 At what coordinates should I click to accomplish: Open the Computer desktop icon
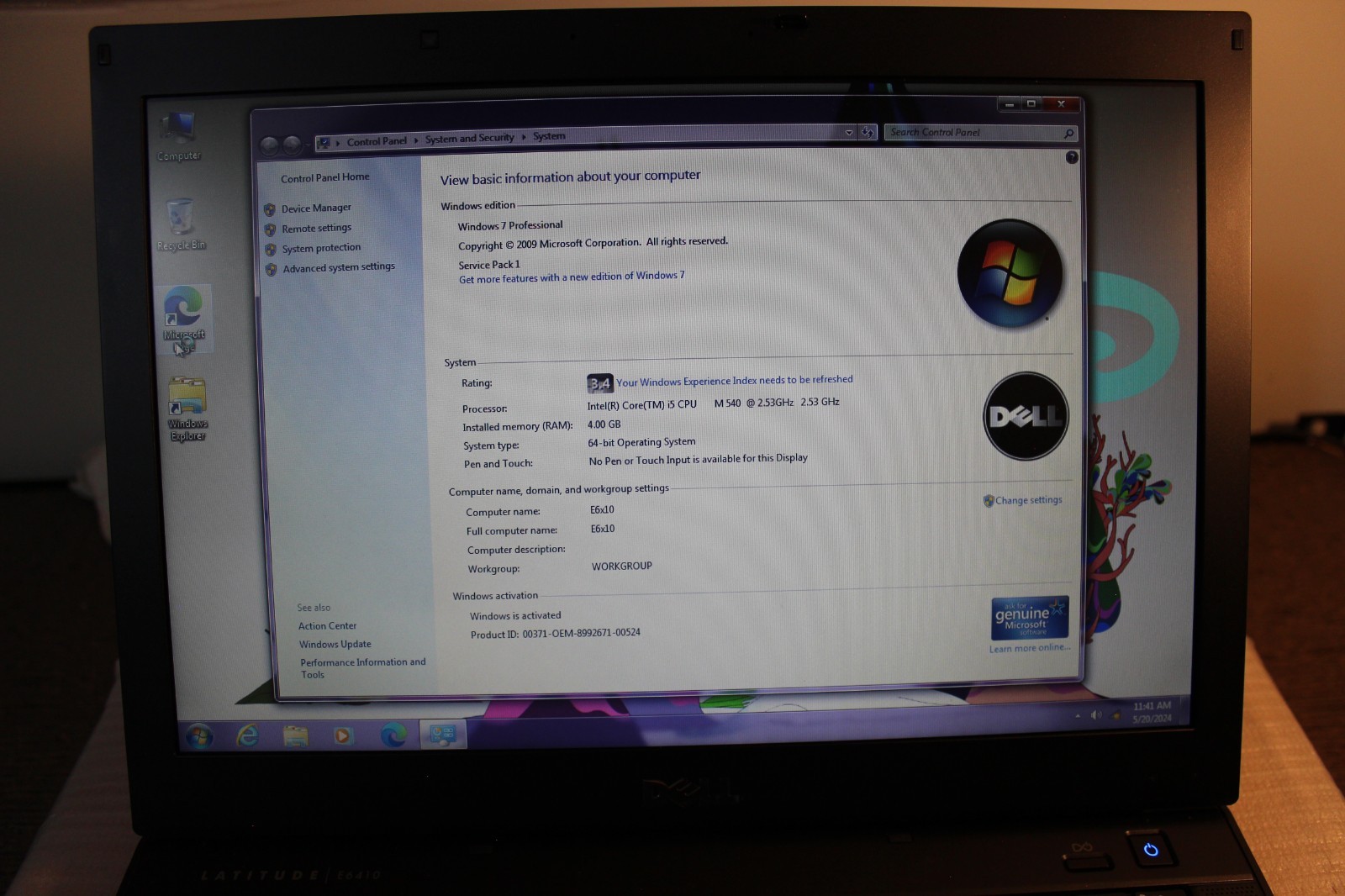(x=178, y=136)
